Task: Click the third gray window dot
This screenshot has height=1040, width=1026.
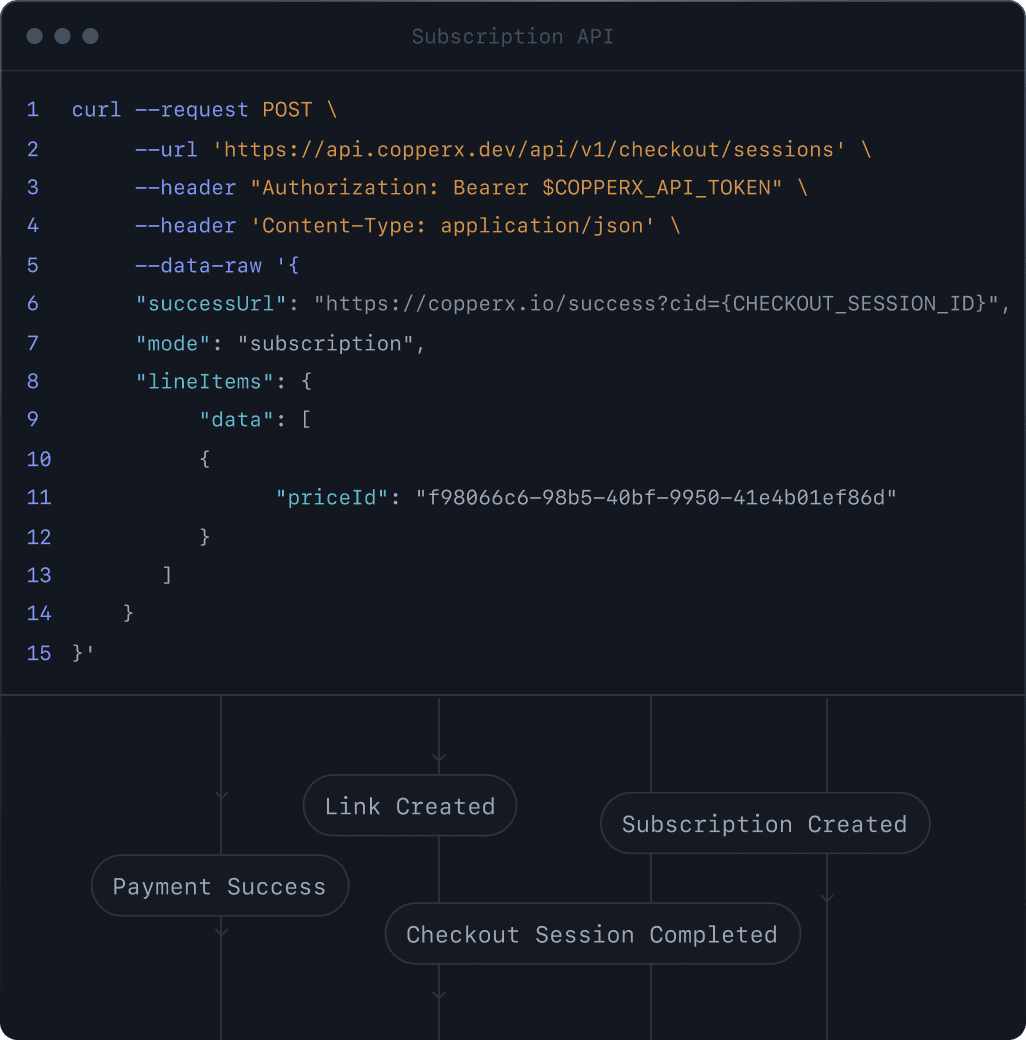Action: coord(90,36)
